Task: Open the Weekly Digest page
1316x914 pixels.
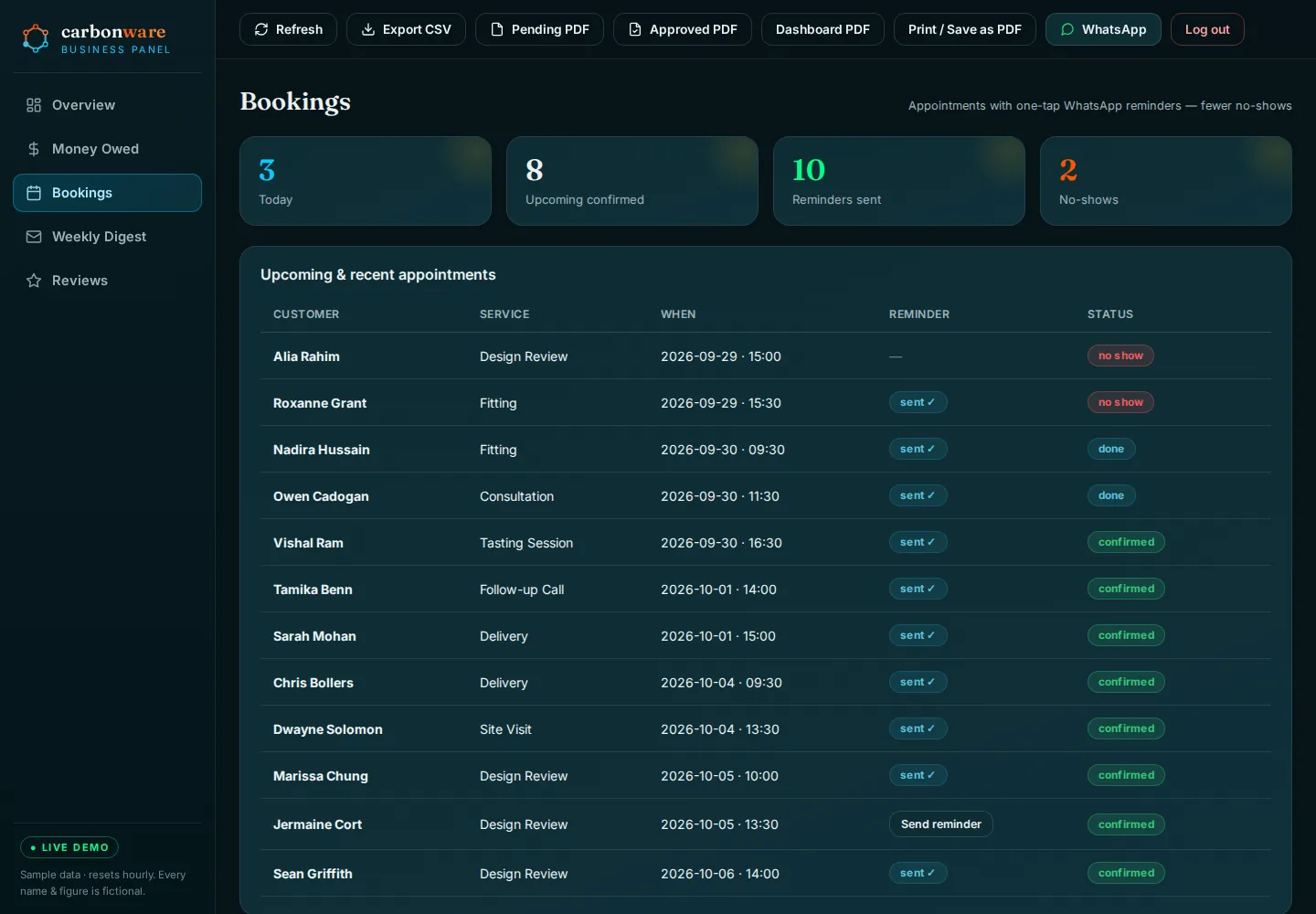Action: [x=108, y=237]
